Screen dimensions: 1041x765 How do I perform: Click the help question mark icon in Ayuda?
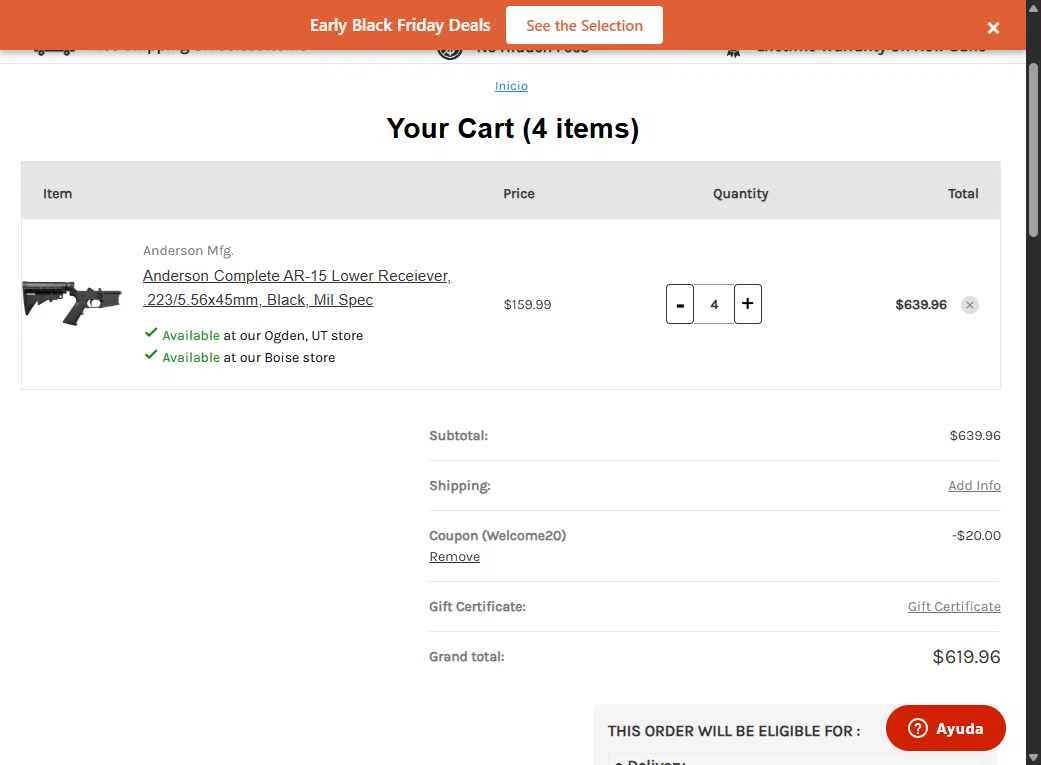[x=918, y=728]
